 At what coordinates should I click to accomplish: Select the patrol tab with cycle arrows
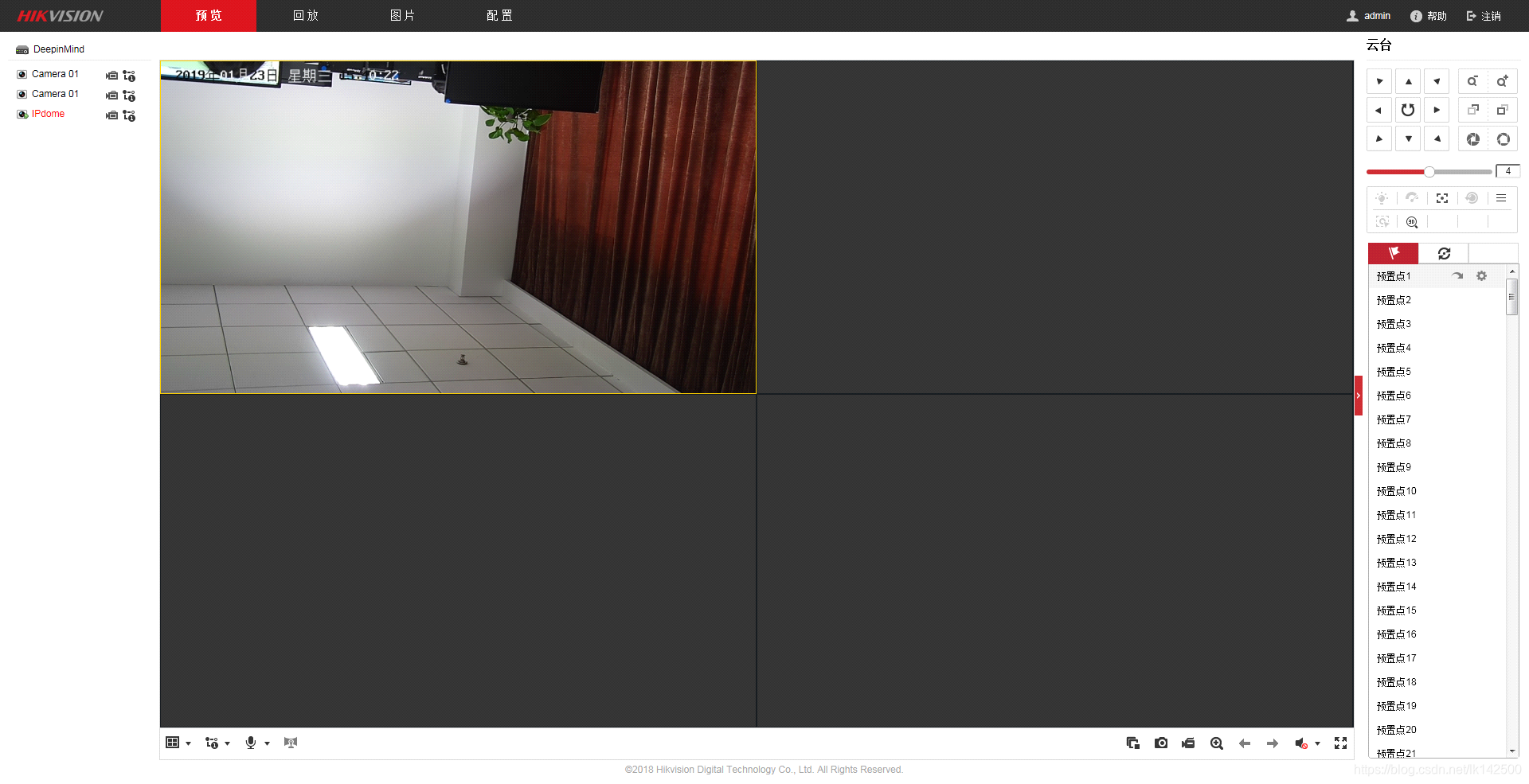click(x=1444, y=253)
